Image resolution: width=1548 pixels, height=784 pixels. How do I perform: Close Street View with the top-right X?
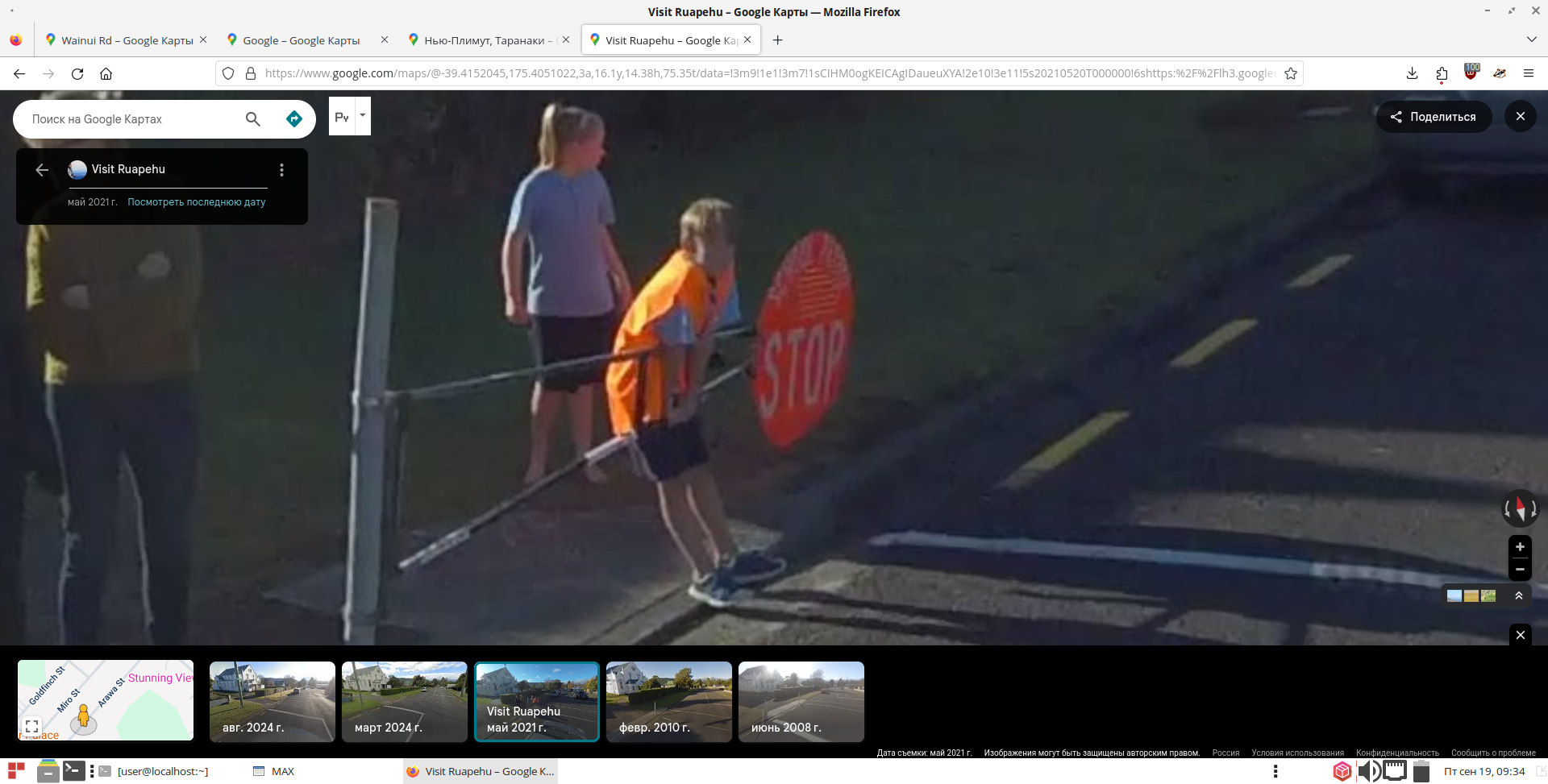pos(1521,117)
